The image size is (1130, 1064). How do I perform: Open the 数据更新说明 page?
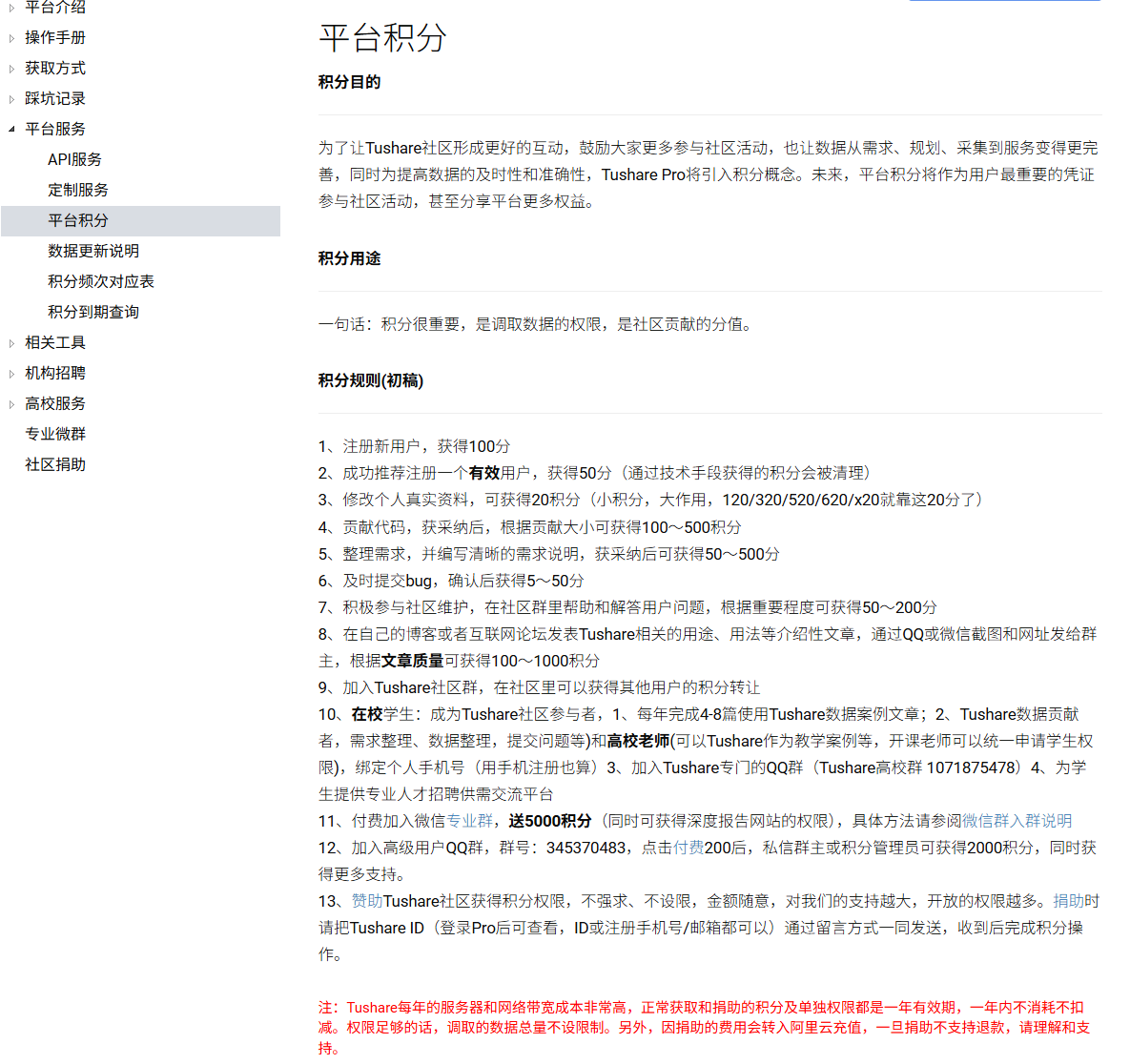click(93, 251)
